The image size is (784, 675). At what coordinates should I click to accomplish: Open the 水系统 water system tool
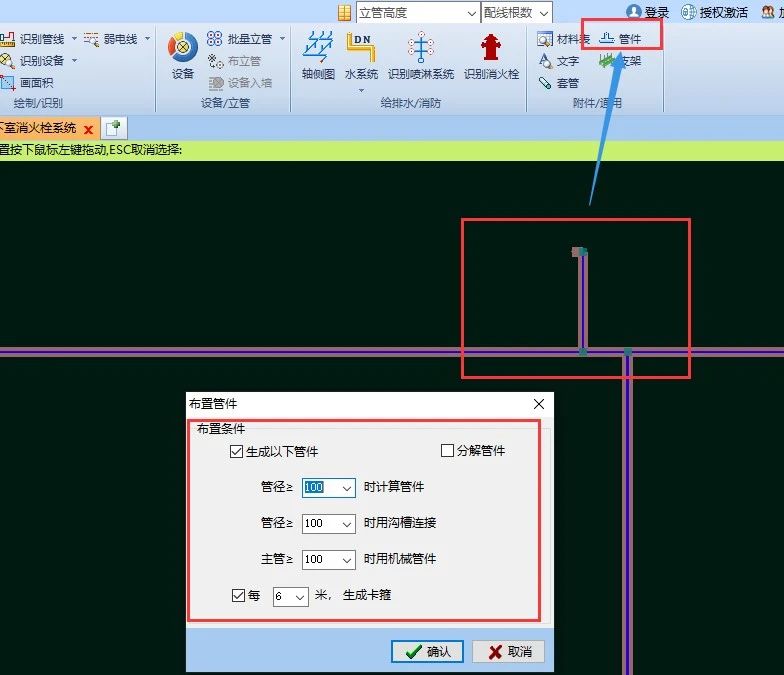(361, 54)
